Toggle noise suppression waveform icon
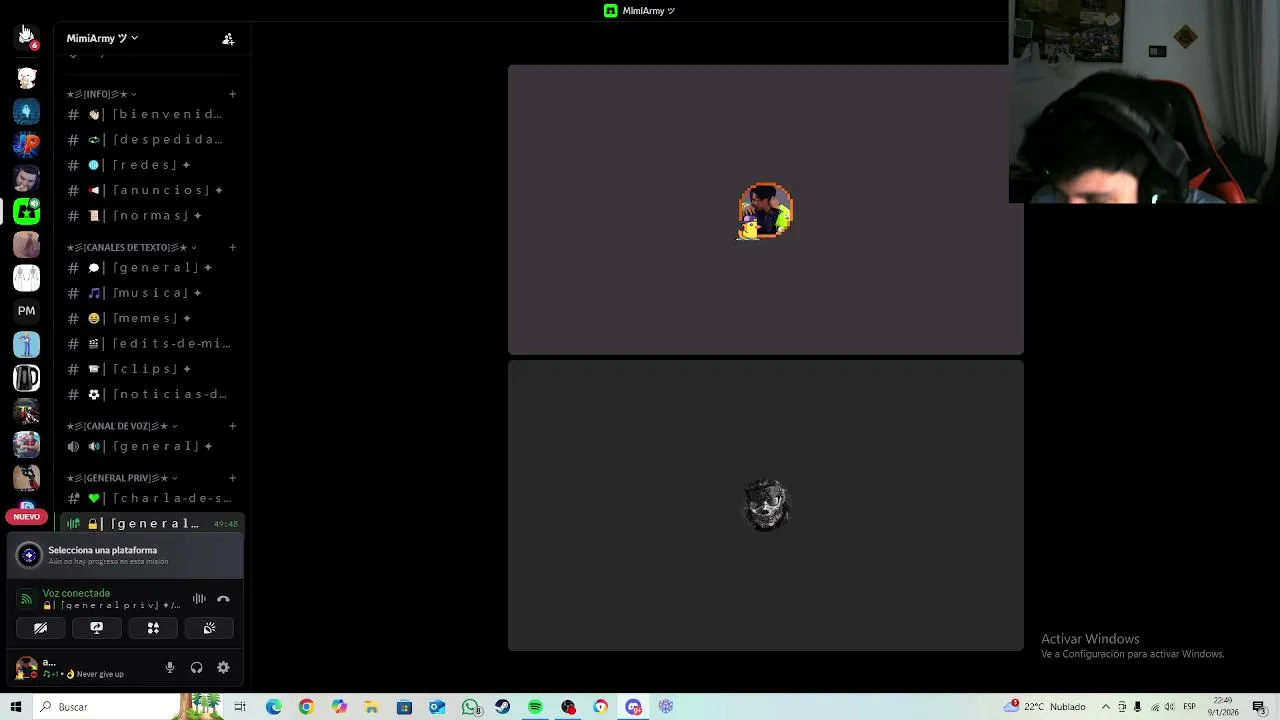 pyautogui.click(x=199, y=599)
